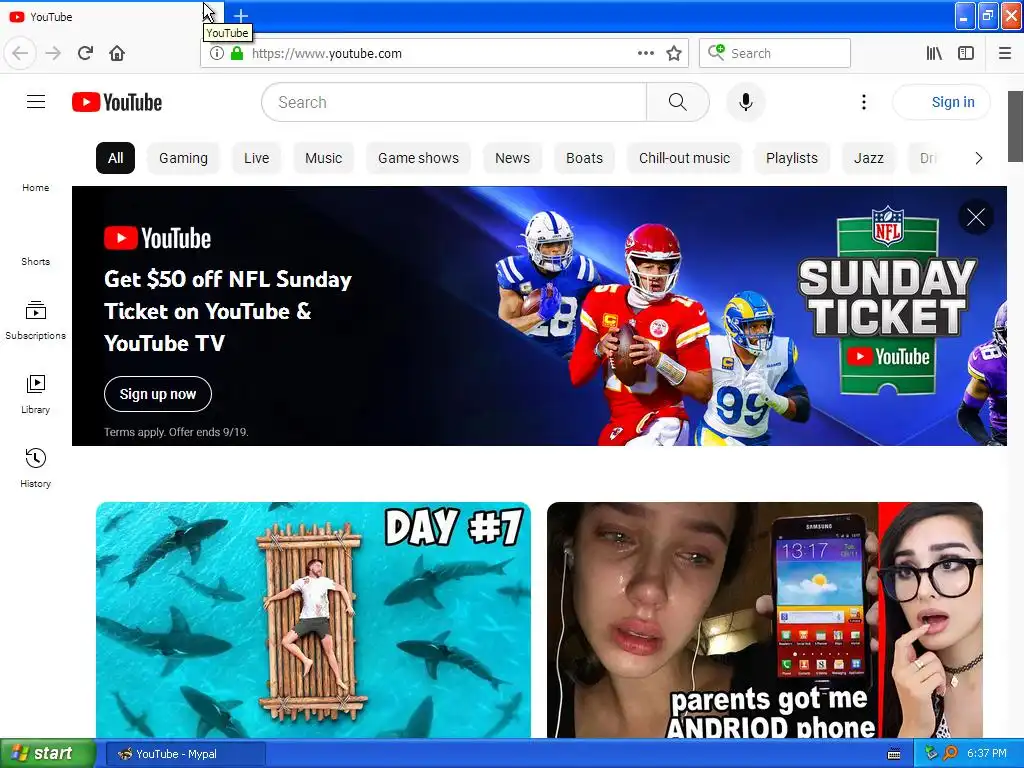Select the Live filter chip
Viewport: 1024px width, 768px height.
point(257,158)
